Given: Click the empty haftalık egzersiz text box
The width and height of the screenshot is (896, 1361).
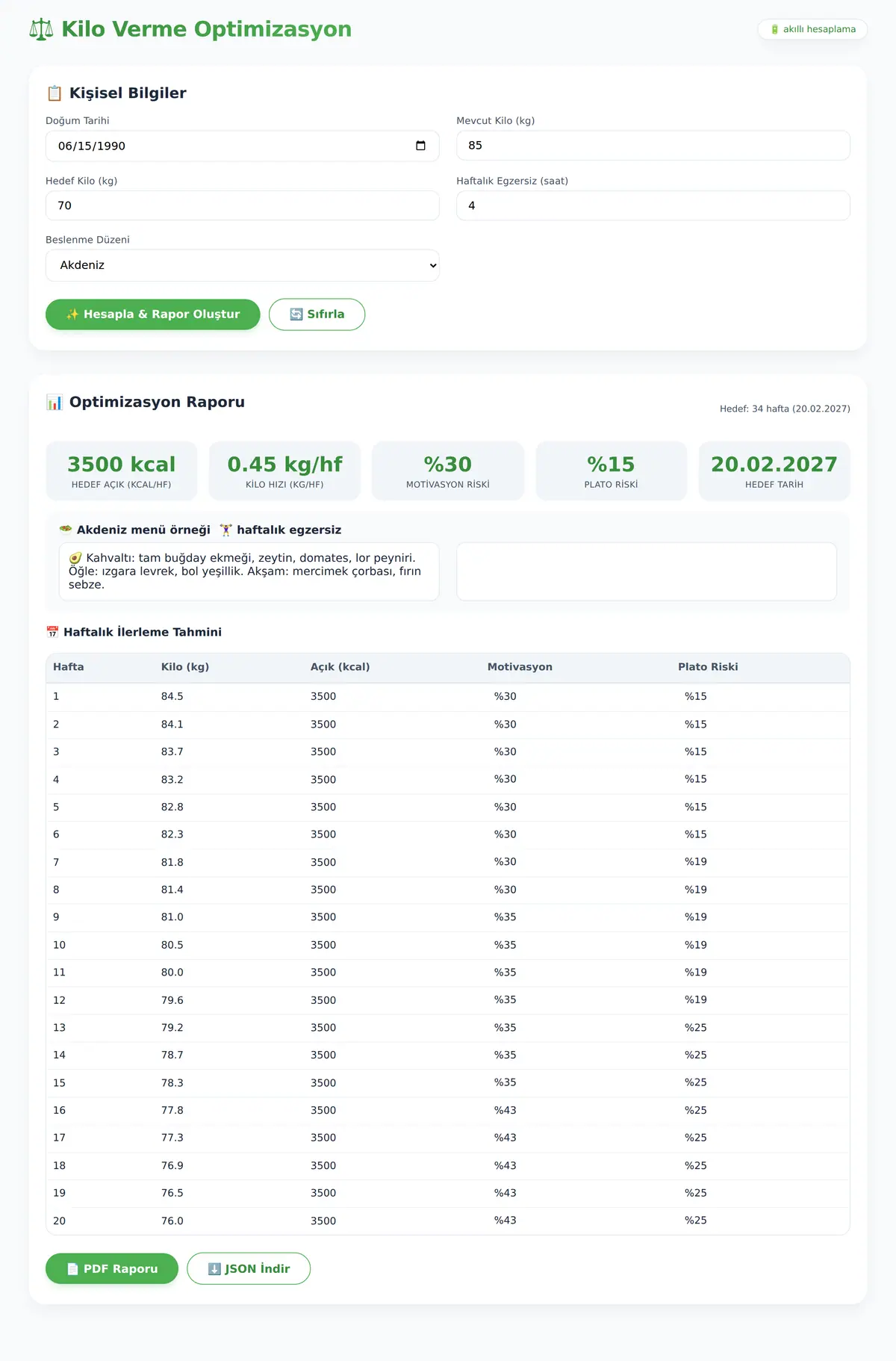Looking at the screenshot, I should click(647, 571).
